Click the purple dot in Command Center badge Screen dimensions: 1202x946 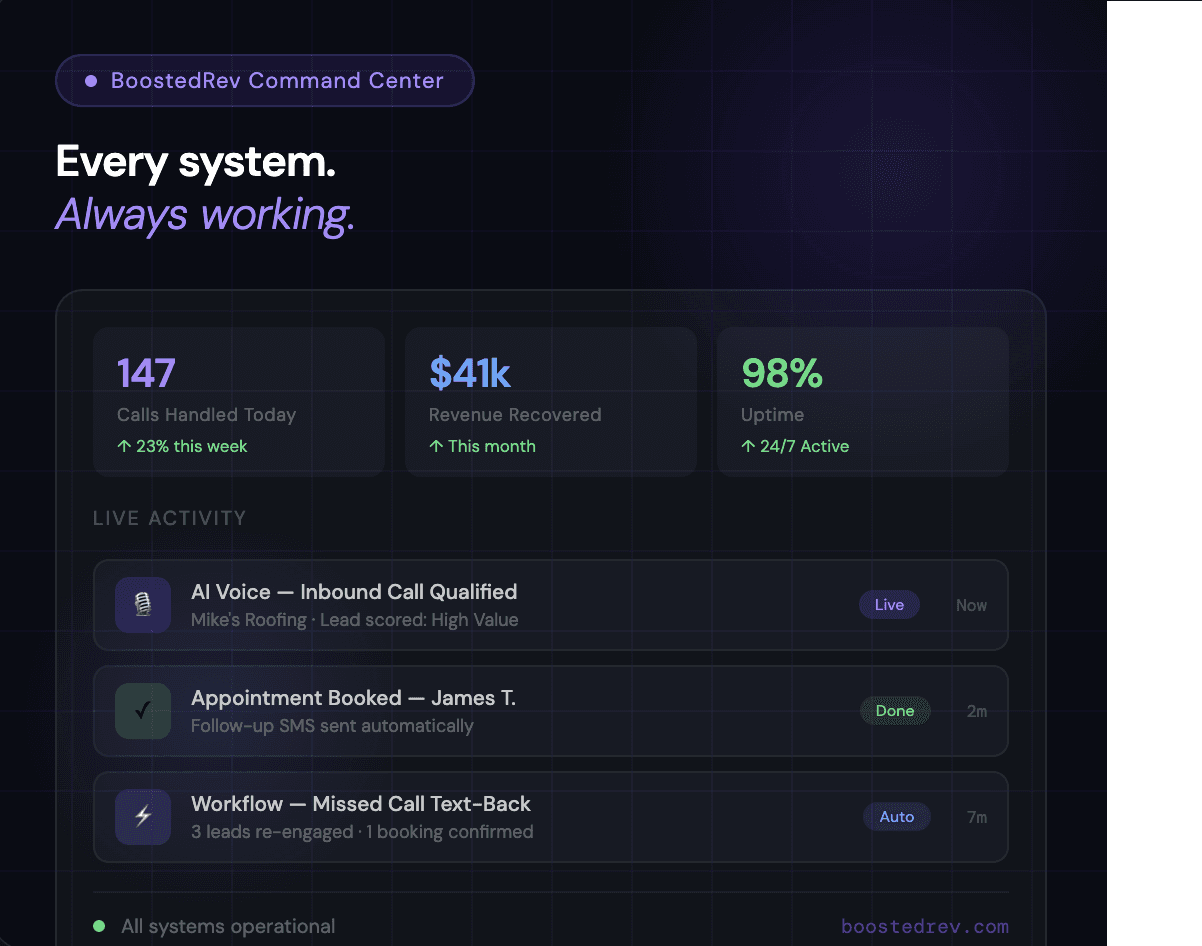click(x=91, y=81)
